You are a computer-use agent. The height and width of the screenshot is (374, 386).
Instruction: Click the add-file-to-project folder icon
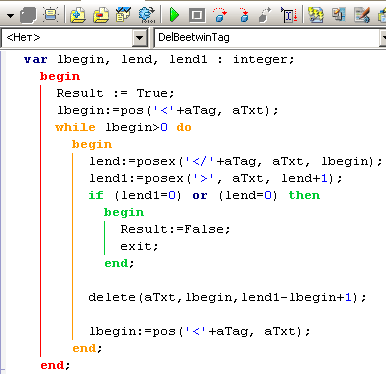[x=78, y=15]
